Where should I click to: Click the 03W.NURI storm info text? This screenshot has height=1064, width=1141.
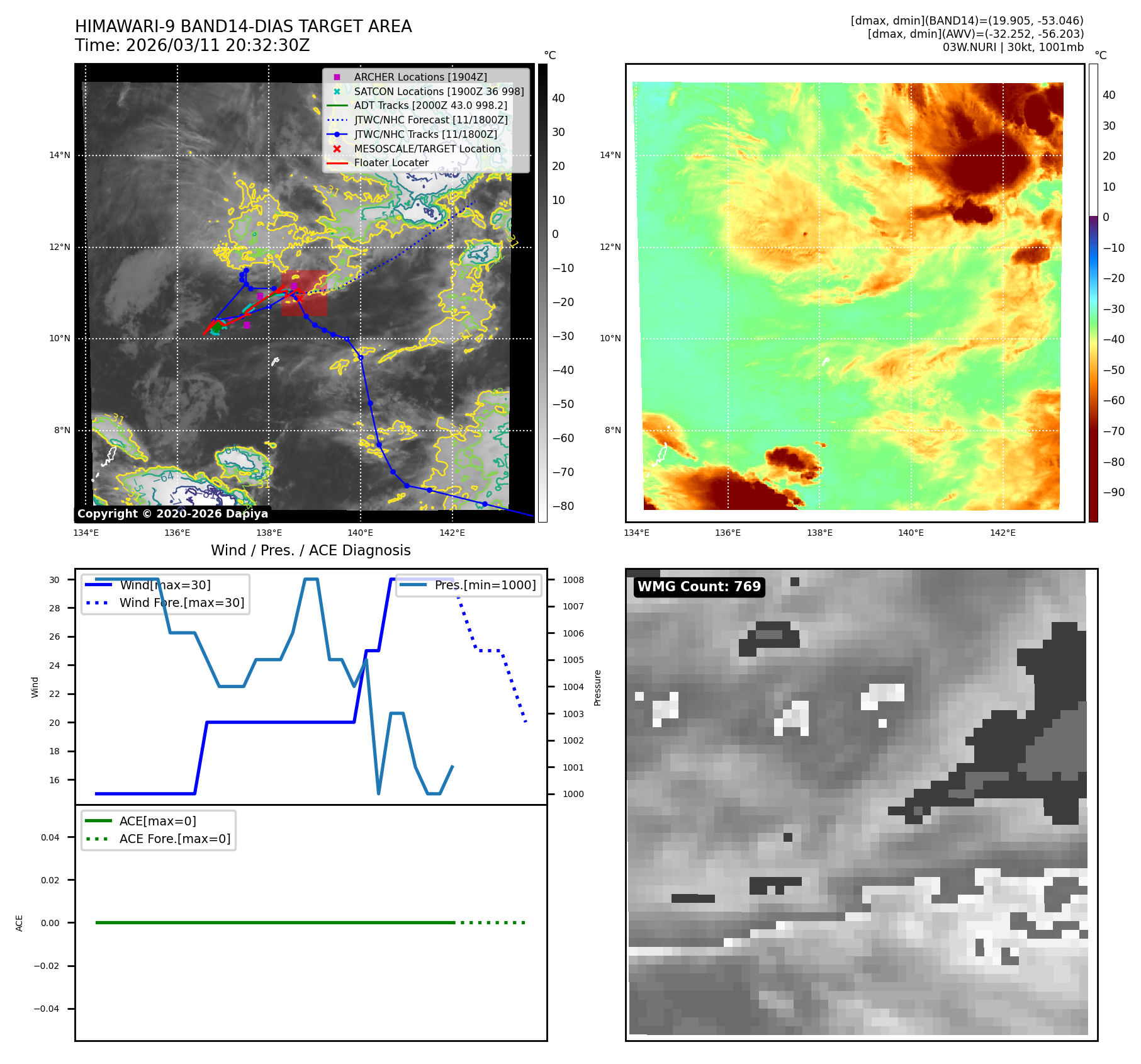[1013, 47]
